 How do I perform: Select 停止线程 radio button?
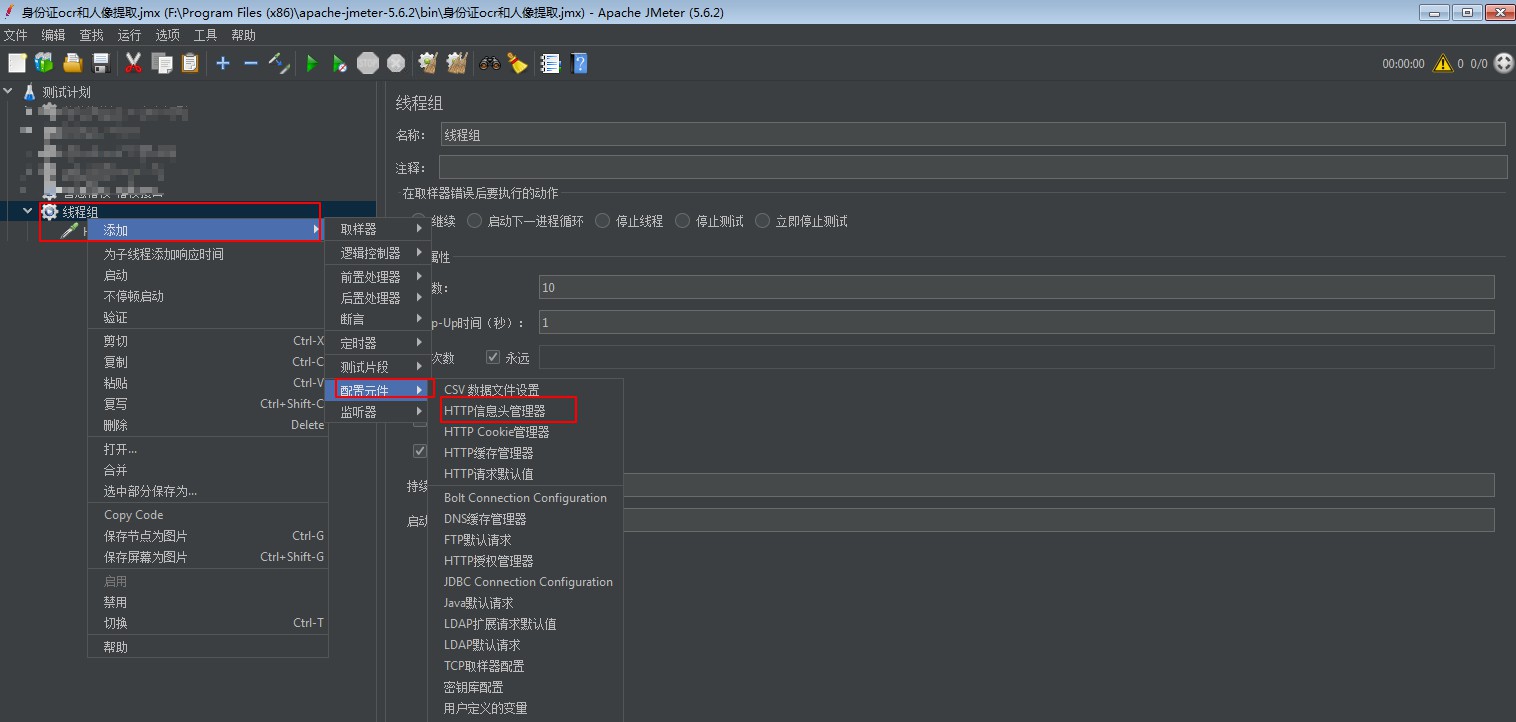pos(602,221)
